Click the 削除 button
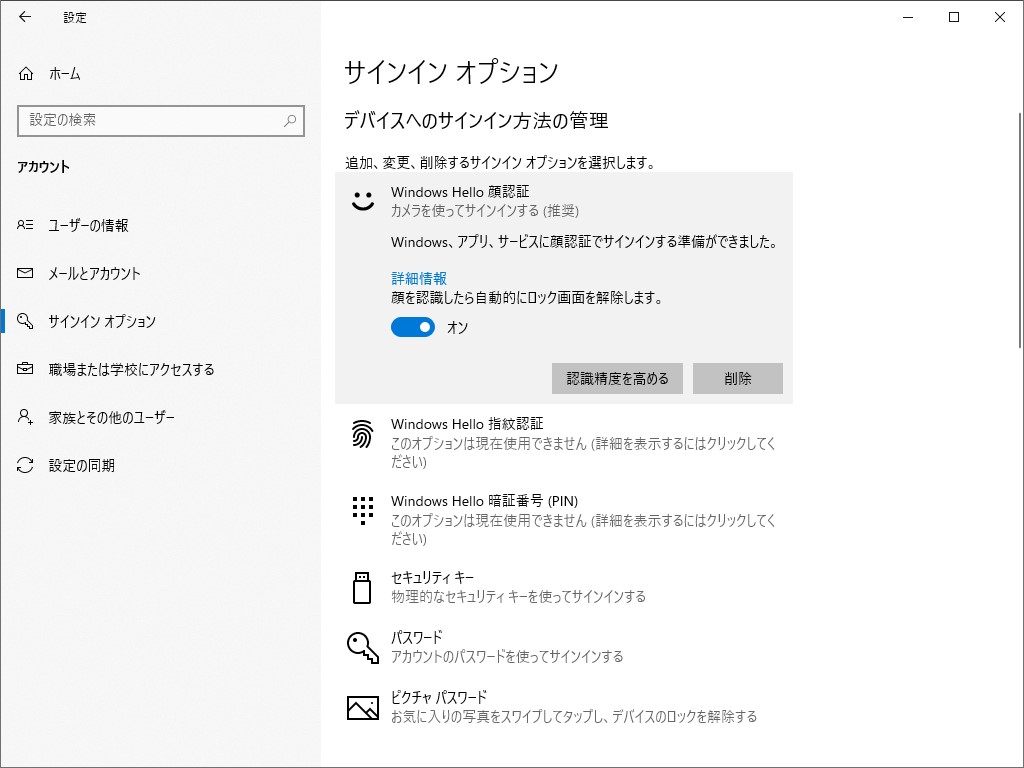Image resolution: width=1024 pixels, height=768 pixels. (737, 378)
